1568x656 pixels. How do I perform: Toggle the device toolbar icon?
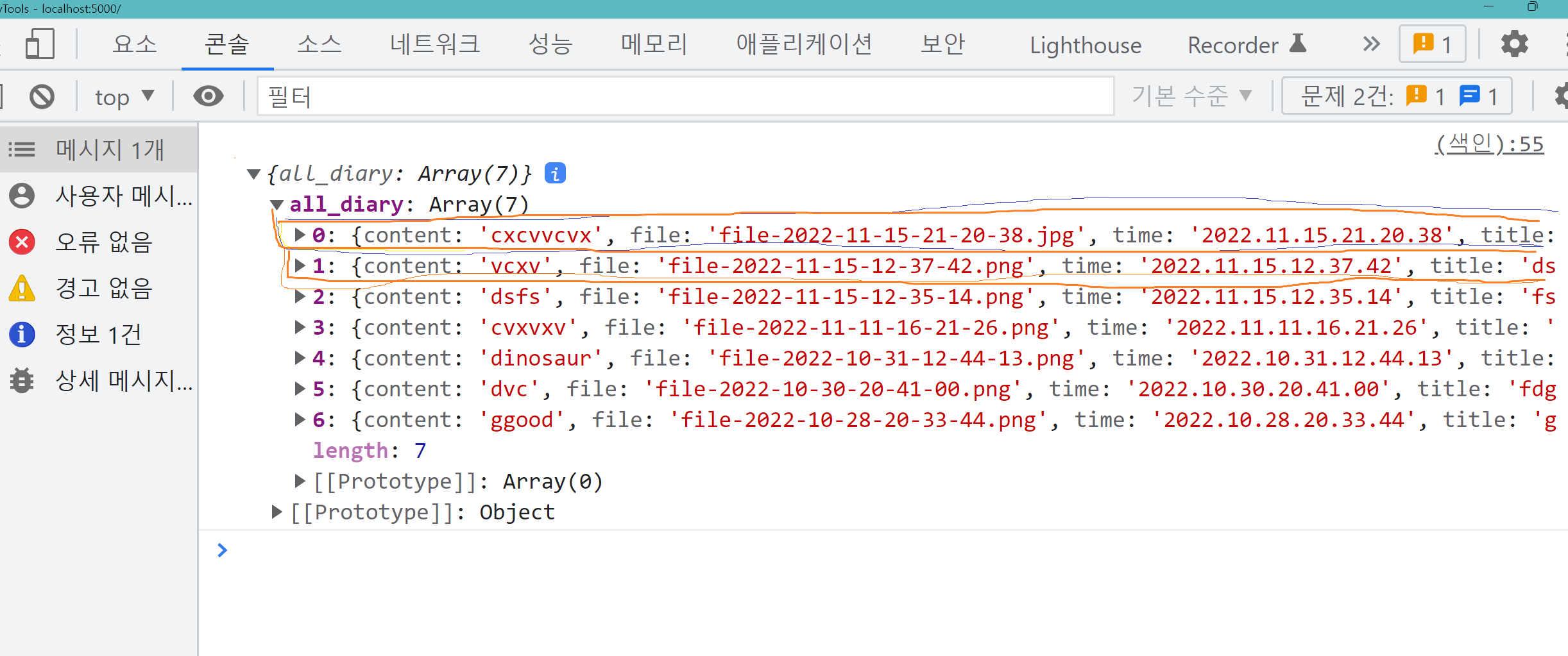point(40,44)
